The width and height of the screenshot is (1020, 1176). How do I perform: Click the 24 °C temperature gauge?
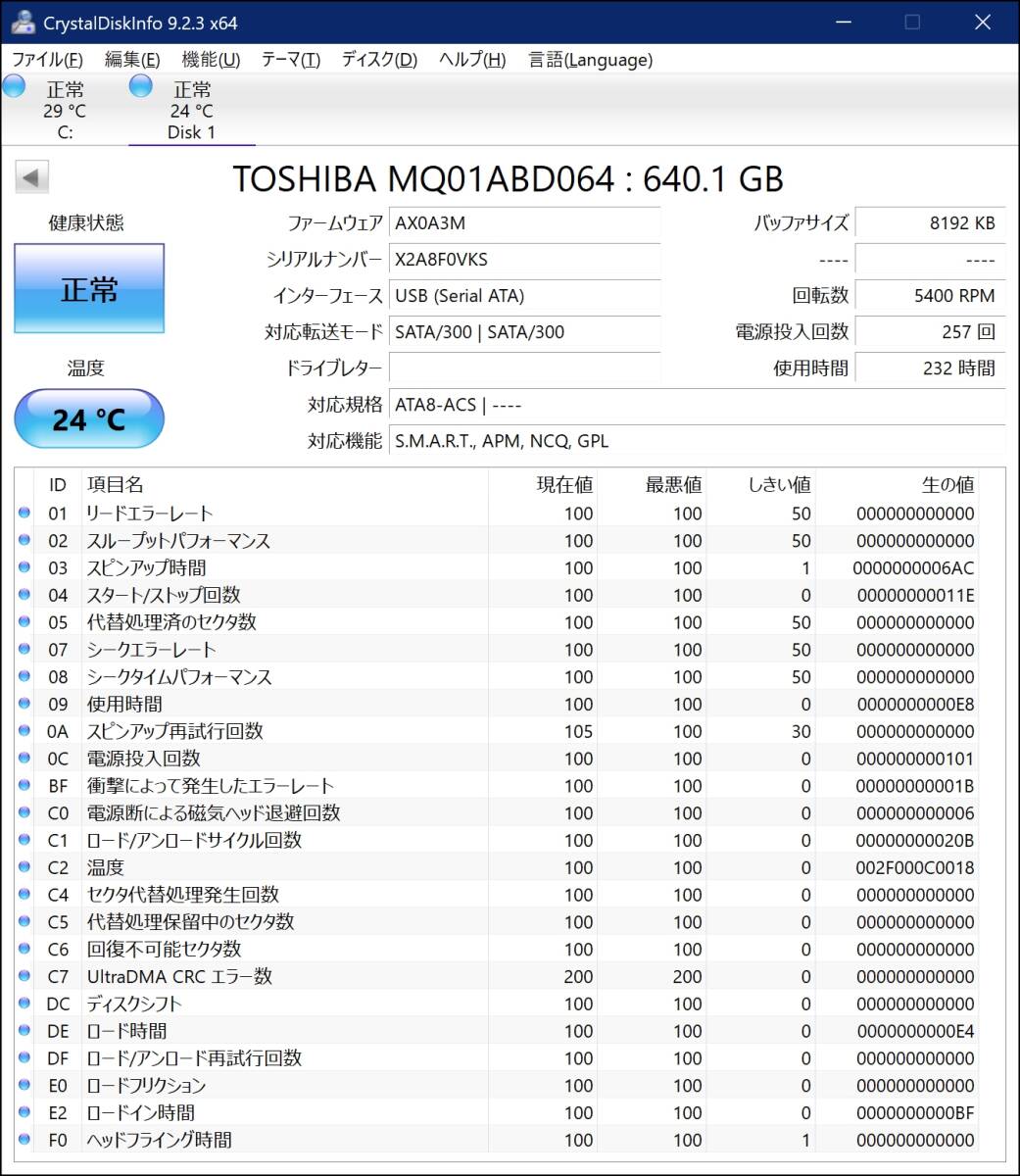coord(88,418)
